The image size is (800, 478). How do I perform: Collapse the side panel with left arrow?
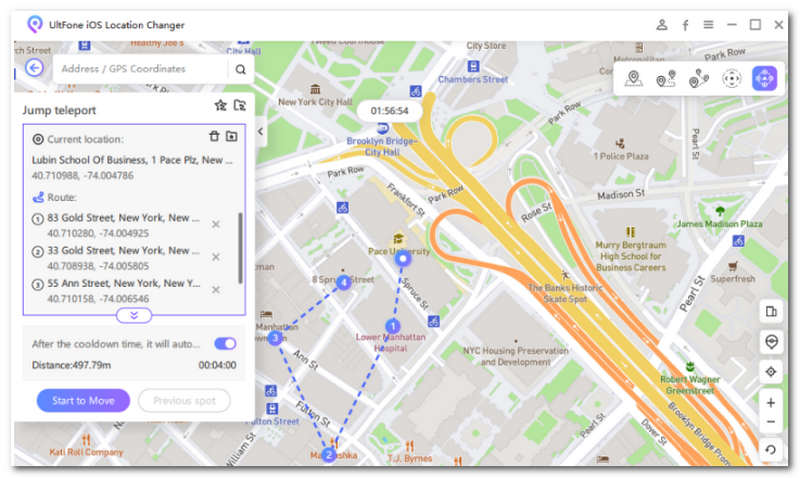260,131
